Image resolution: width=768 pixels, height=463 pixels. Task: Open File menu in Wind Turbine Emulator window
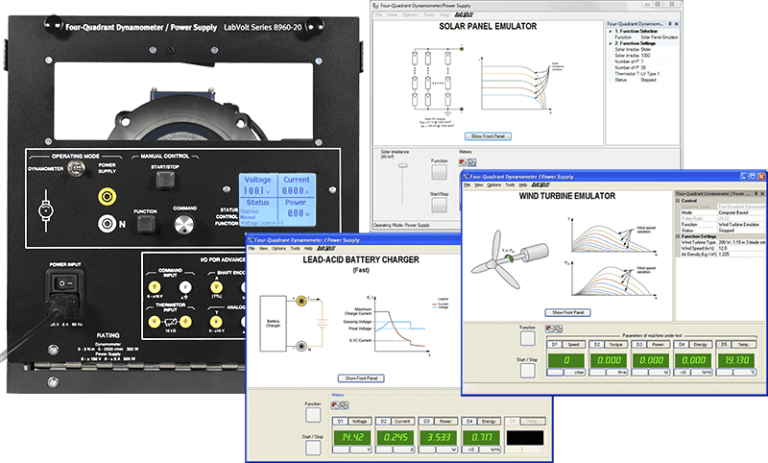point(467,185)
